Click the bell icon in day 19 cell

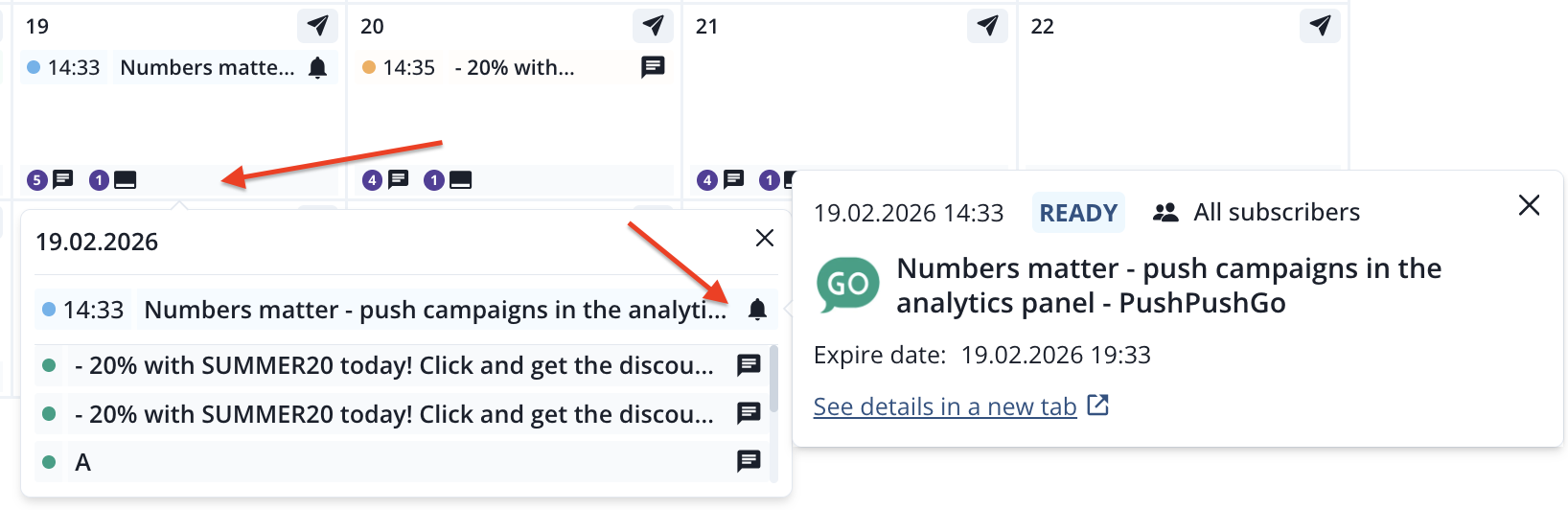(318, 67)
